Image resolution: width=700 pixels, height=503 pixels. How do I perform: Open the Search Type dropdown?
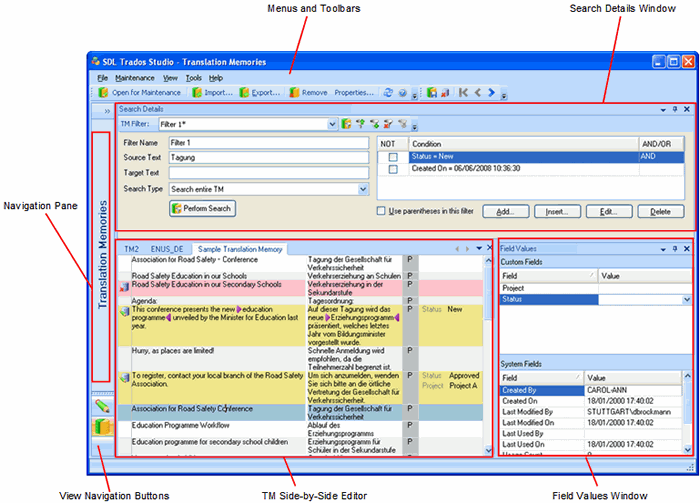(x=363, y=189)
